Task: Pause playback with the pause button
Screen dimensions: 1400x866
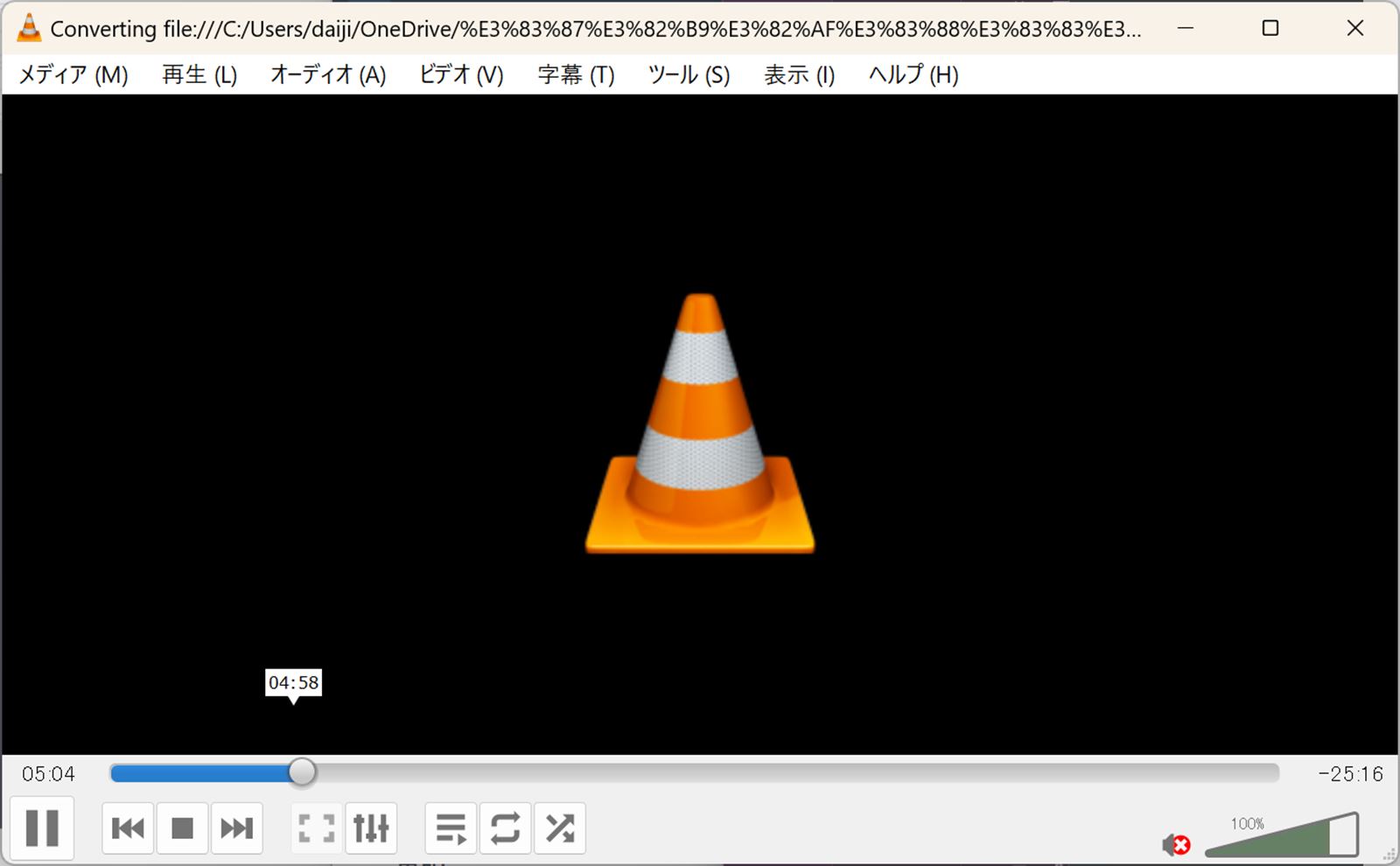Action: coord(42,828)
